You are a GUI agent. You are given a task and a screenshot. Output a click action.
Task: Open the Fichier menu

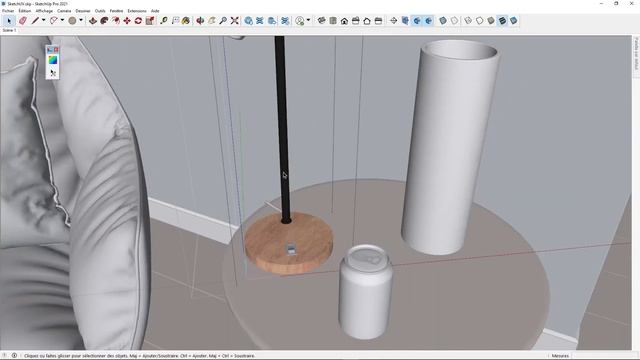pos(8,11)
